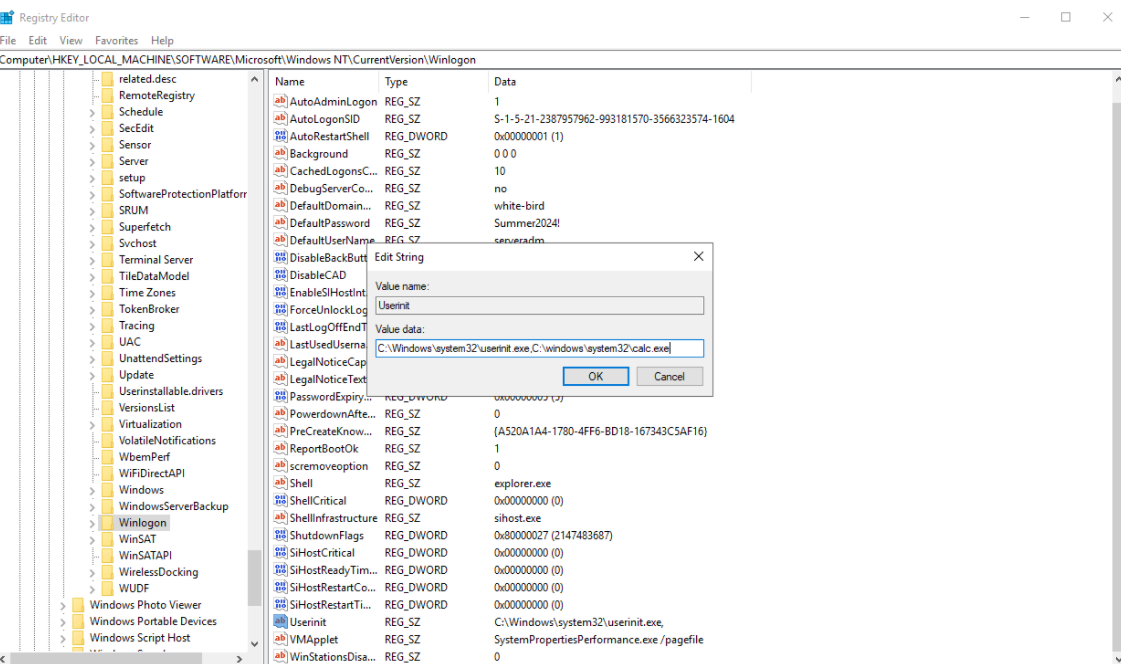Screen dimensions: 1121x664
Task: Expand the Windows Portable Devices key
Action: pyautogui.click(x=63, y=622)
